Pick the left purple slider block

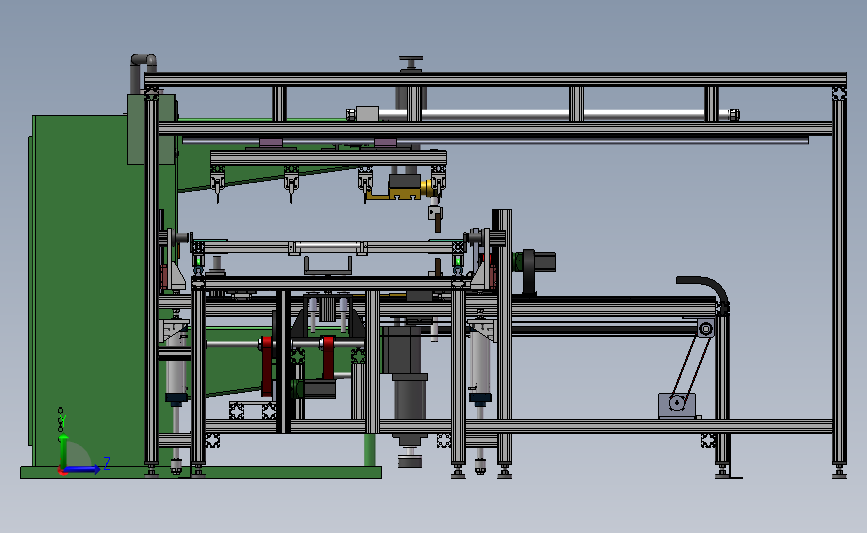click(x=271, y=143)
